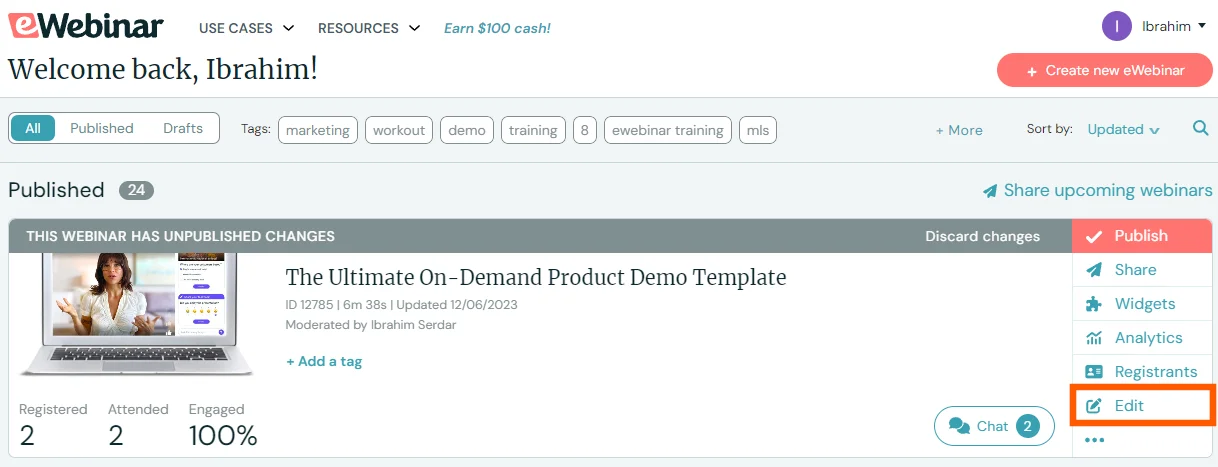Switch to the Published filter tab

pos(102,128)
